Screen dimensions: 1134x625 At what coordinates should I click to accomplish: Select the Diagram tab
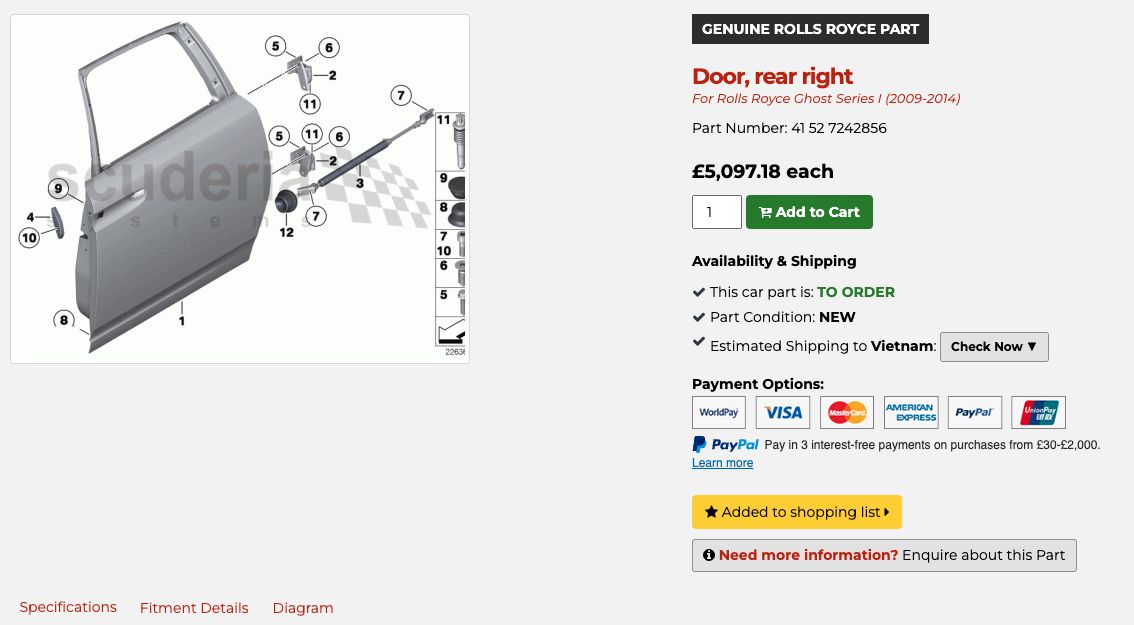[303, 608]
